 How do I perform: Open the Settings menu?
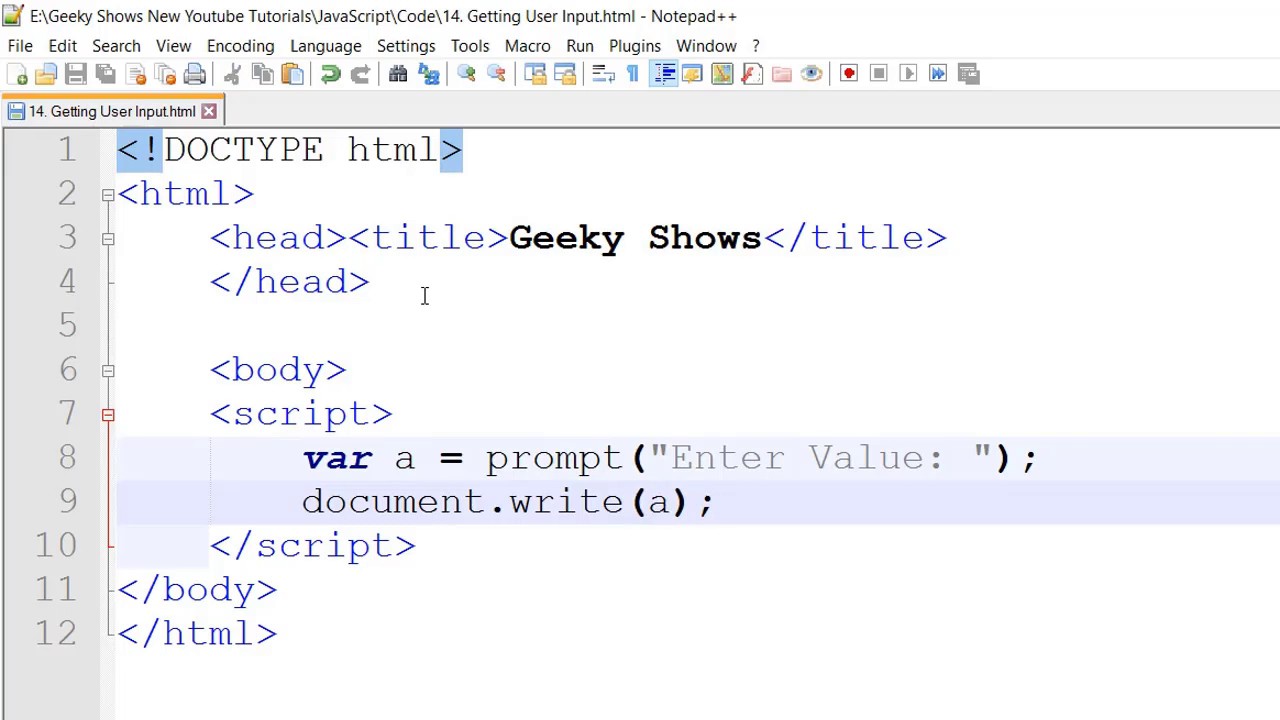click(406, 46)
